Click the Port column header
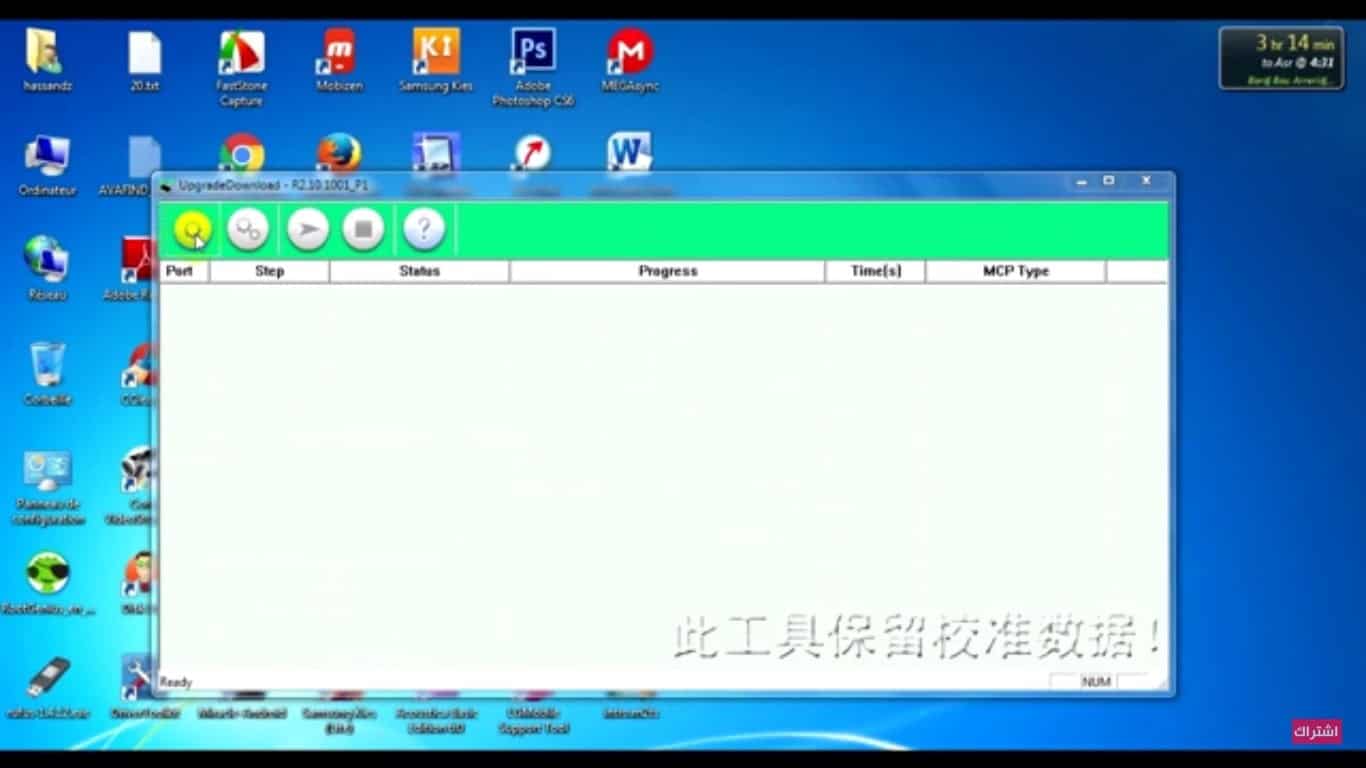Image resolution: width=1366 pixels, height=768 pixels. click(184, 271)
